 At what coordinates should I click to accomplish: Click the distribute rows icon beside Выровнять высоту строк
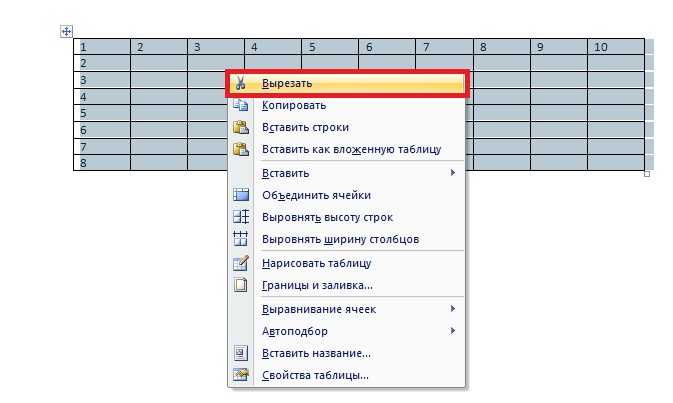(240, 217)
